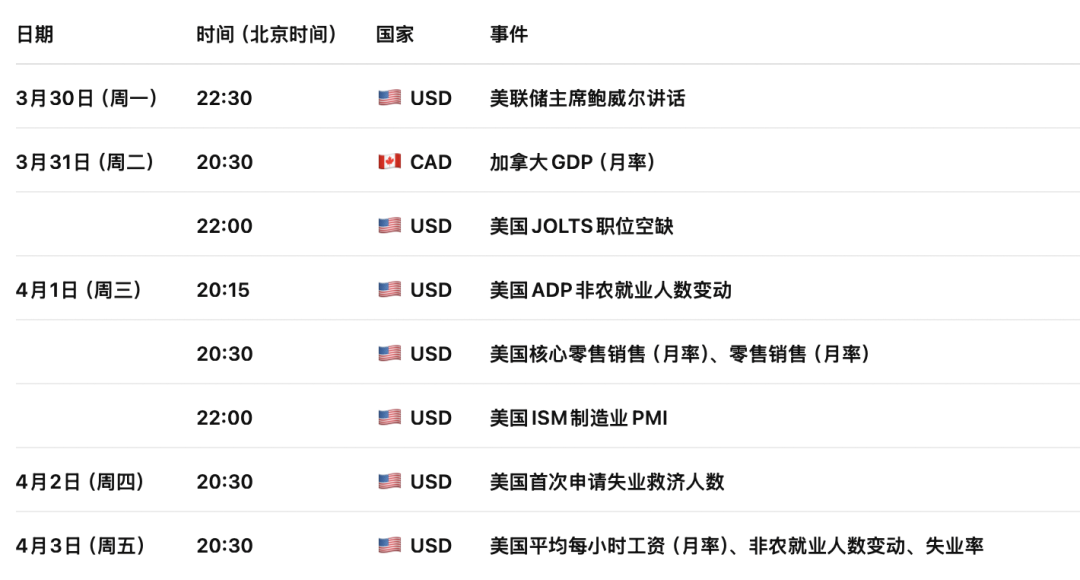Select the 日期 column header
Viewport: 1080px width, 580px height.
(35, 34)
